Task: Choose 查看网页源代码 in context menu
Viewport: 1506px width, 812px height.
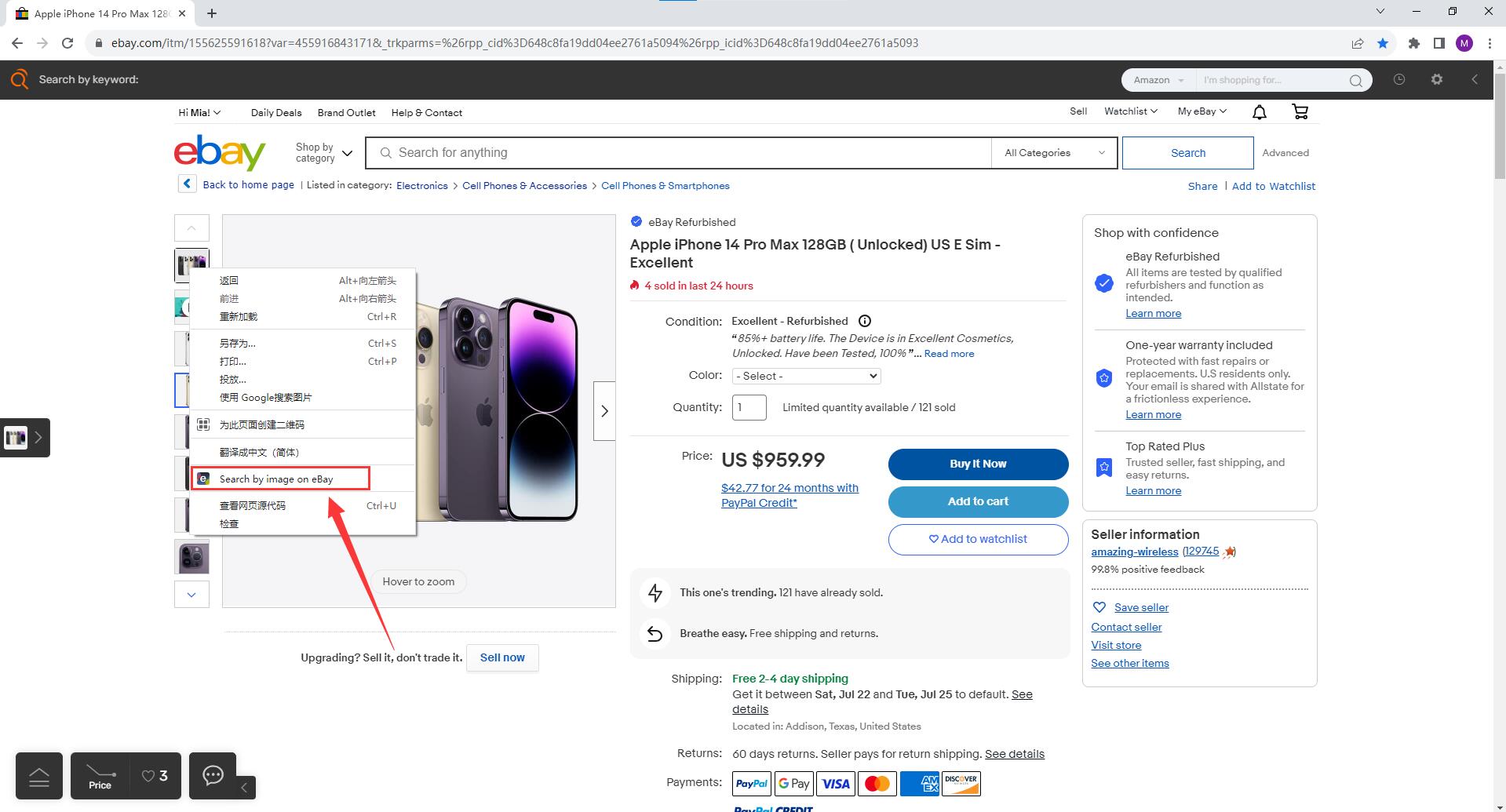Action: [303, 505]
